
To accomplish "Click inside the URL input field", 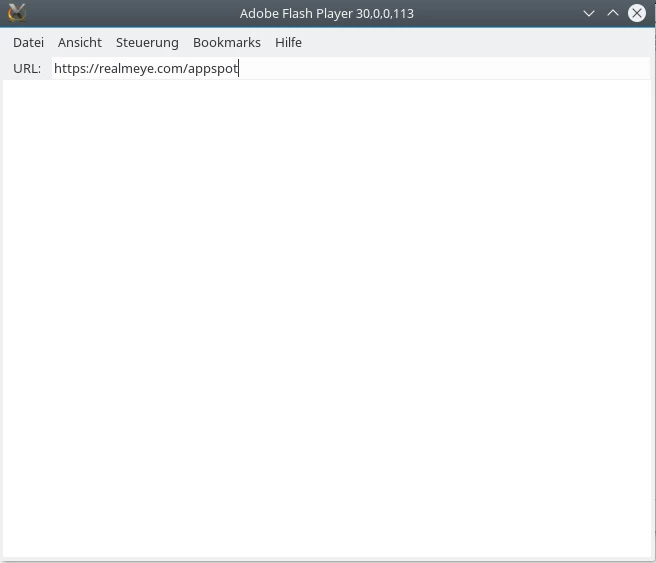I will [351, 68].
